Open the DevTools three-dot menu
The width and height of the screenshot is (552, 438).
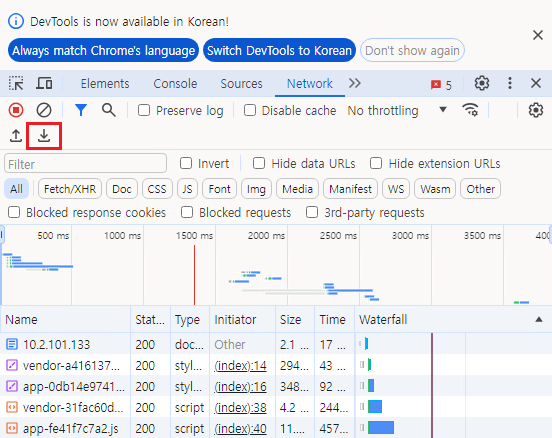pyautogui.click(x=510, y=83)
